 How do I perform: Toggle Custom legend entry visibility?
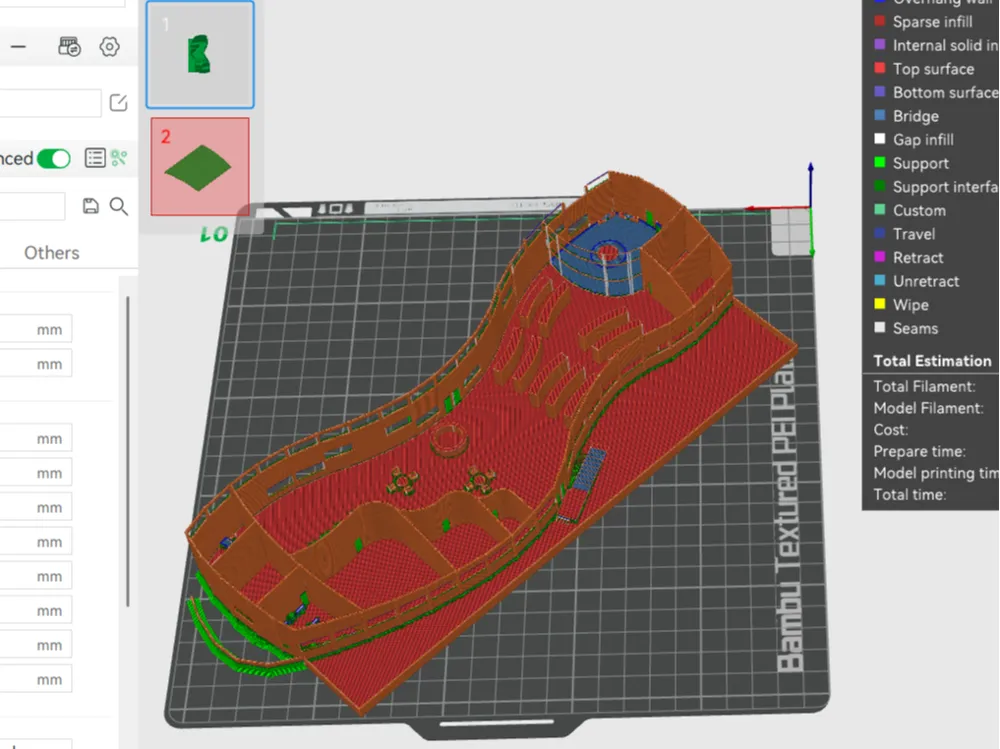911,210
